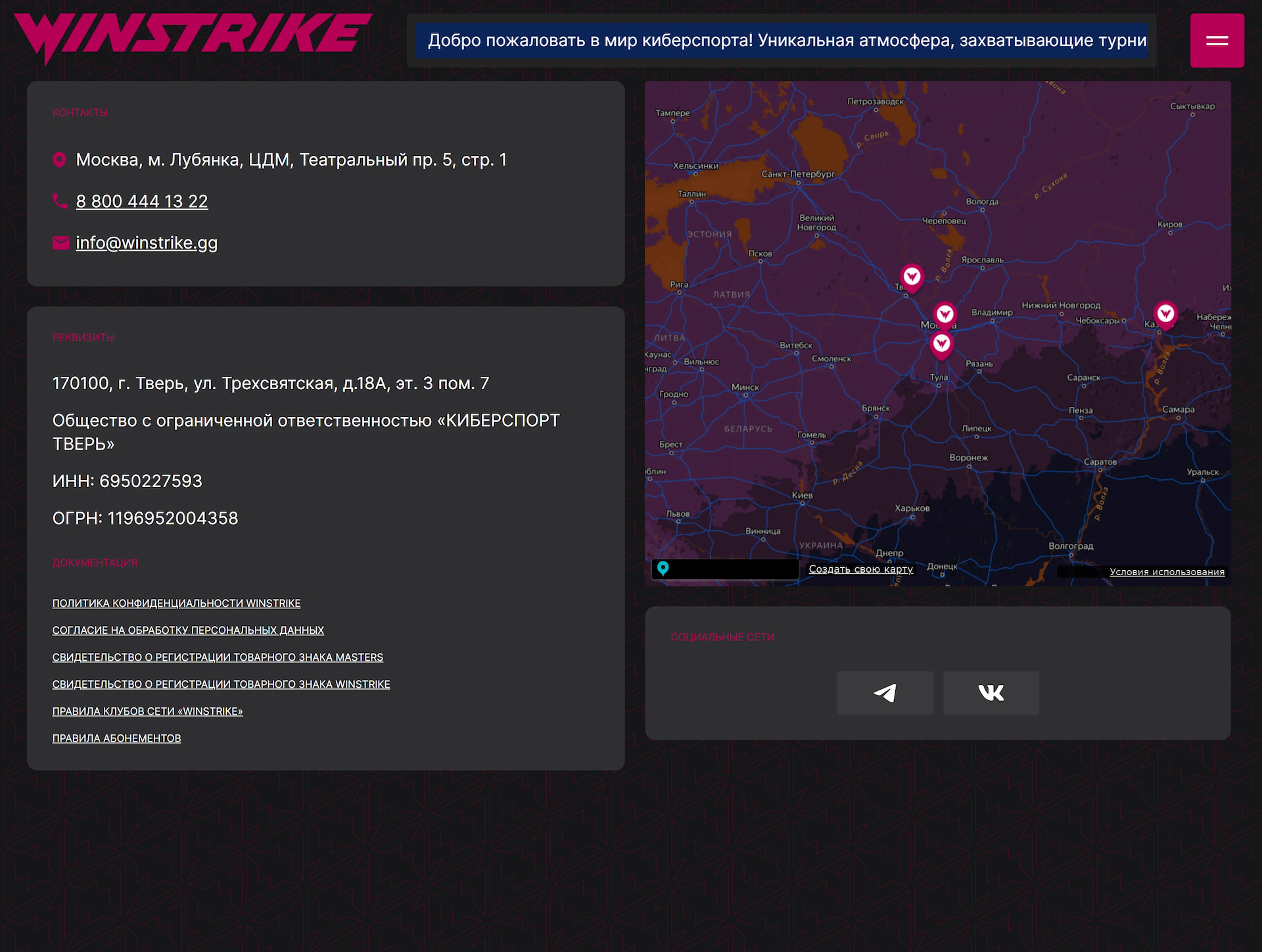
Task: Open the subscription rules link
Action: 116,738
